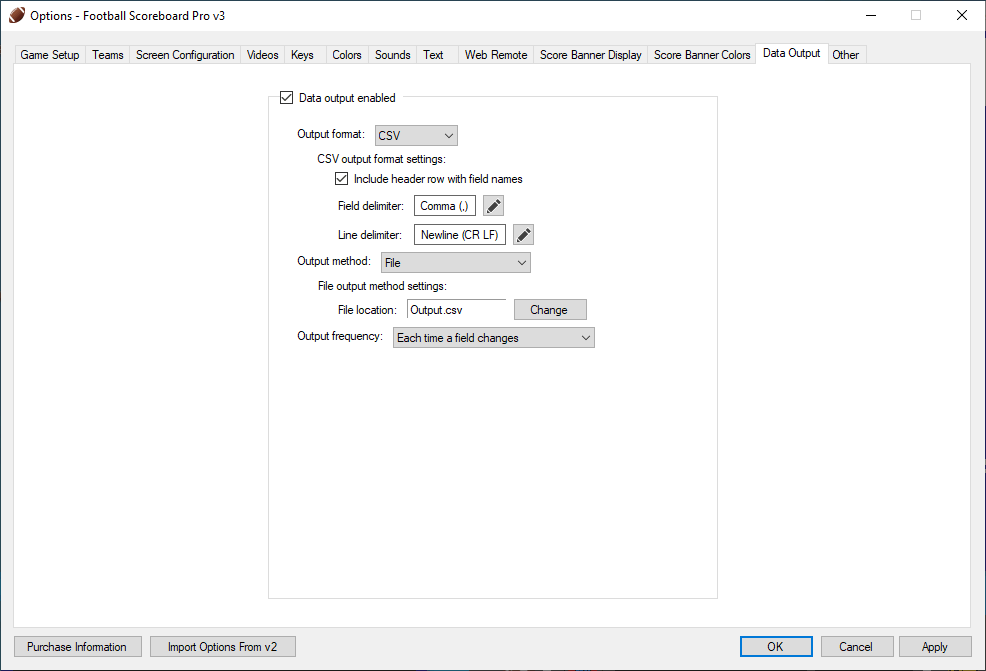Select the Web Remote tab
The width and height of the screenshot is (986, 671).
pos(496,55)
